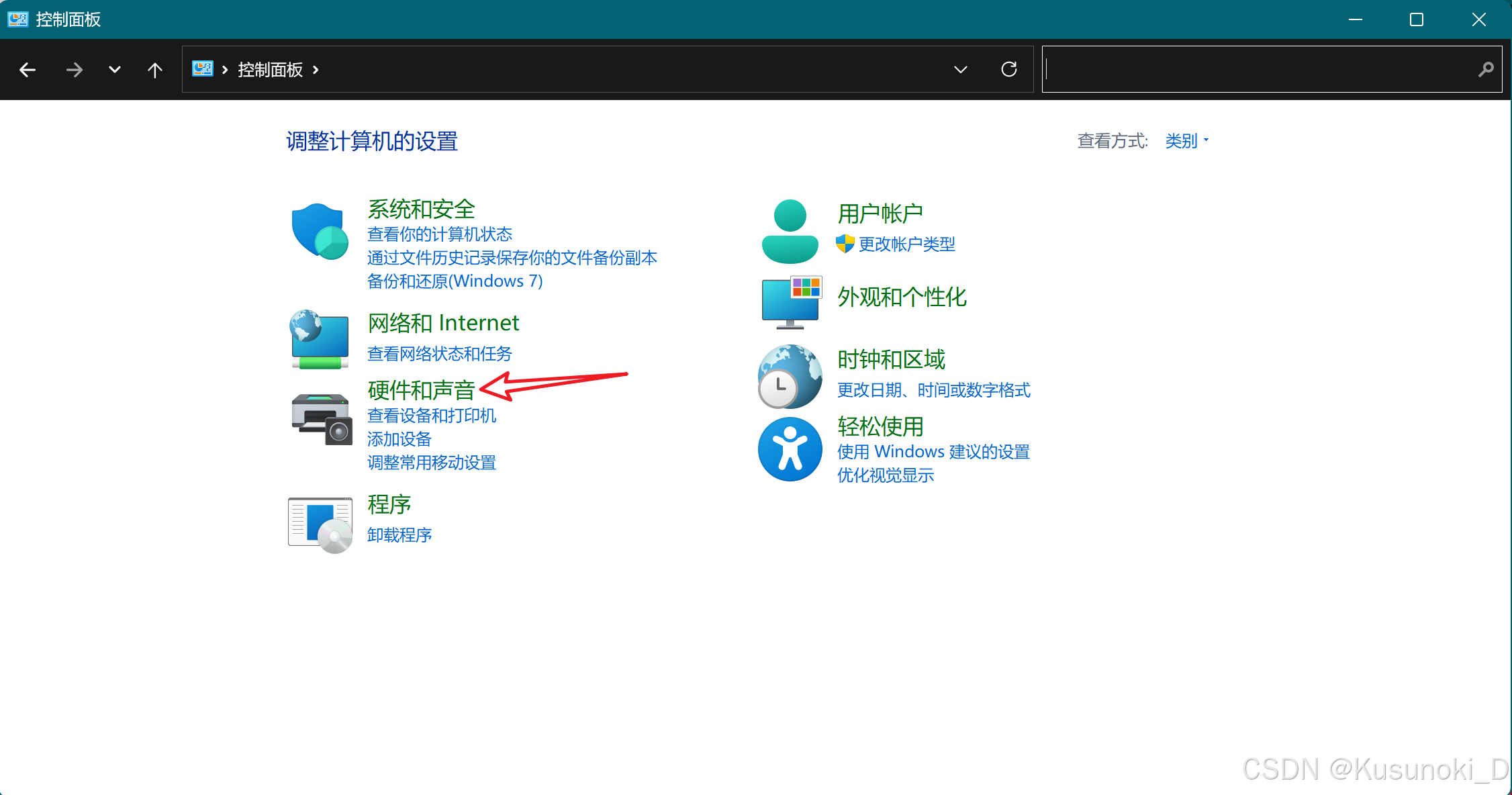Screen dimensions: 1512x795
Task: Click the Ease of Access icon
Action: (x=790, y=449)
